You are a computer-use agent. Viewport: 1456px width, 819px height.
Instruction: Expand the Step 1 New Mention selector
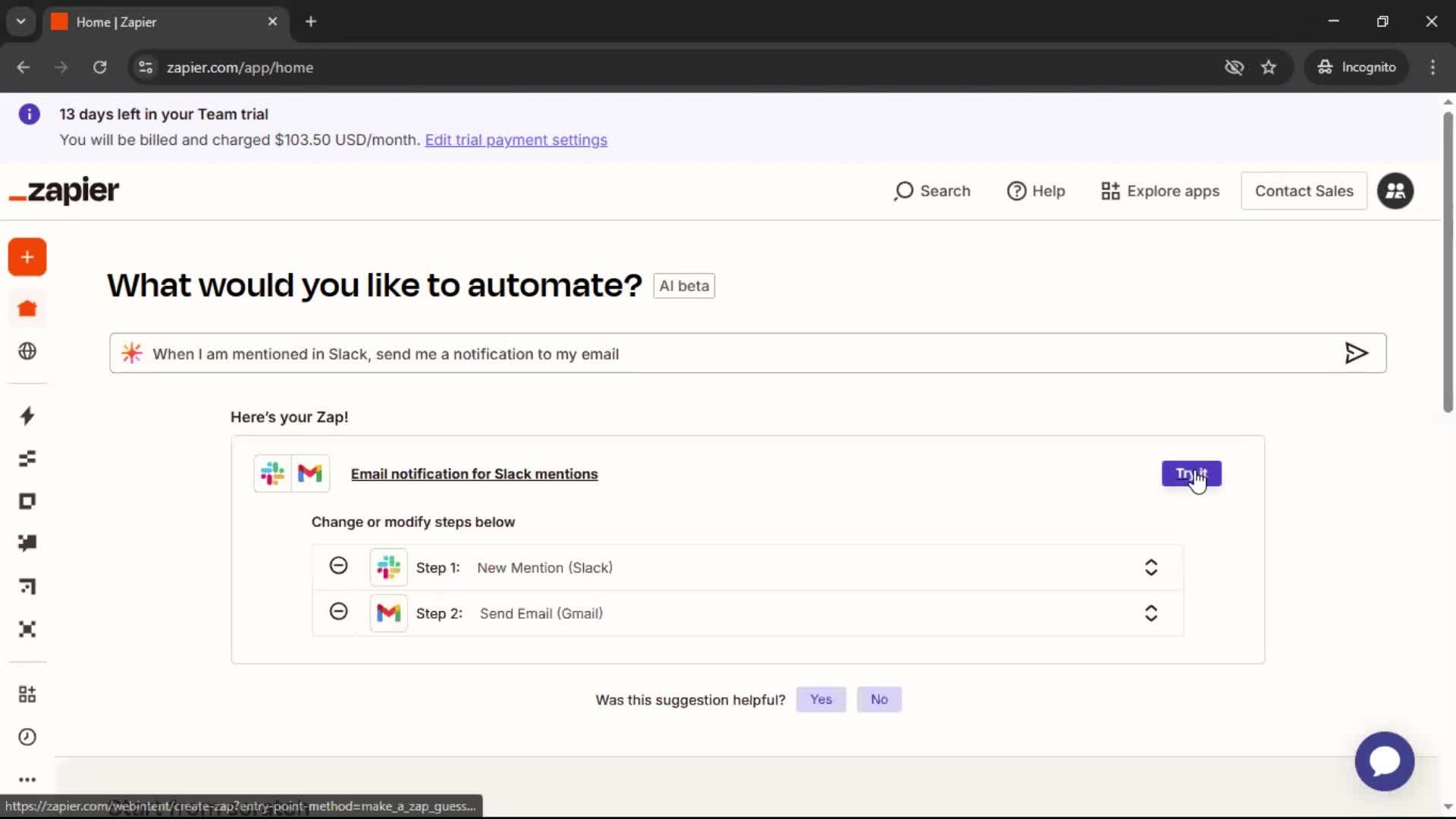pyautogui.click(x=1150, y=567)
